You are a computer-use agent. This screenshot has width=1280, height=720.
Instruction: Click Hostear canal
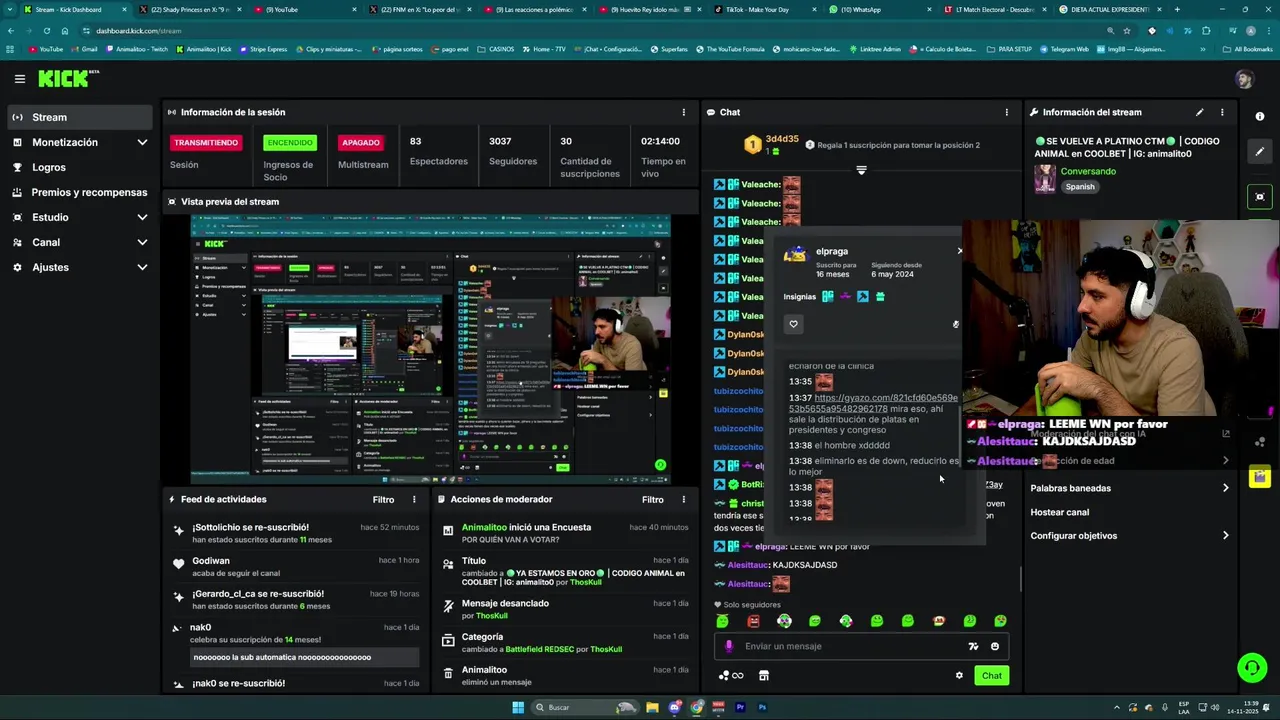pyautogui.click(x=1060, y=512)
